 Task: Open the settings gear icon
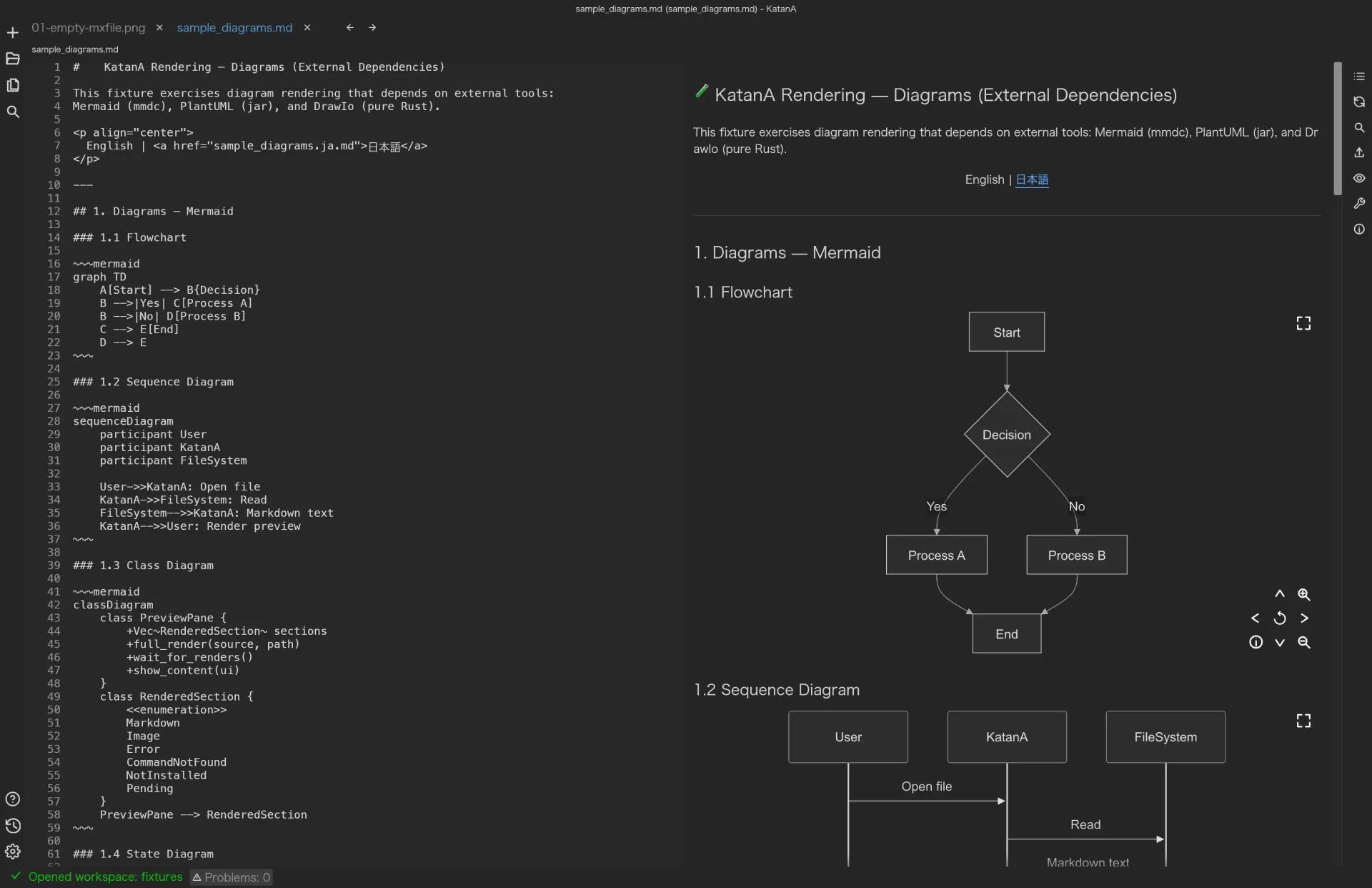click(12, 852)
